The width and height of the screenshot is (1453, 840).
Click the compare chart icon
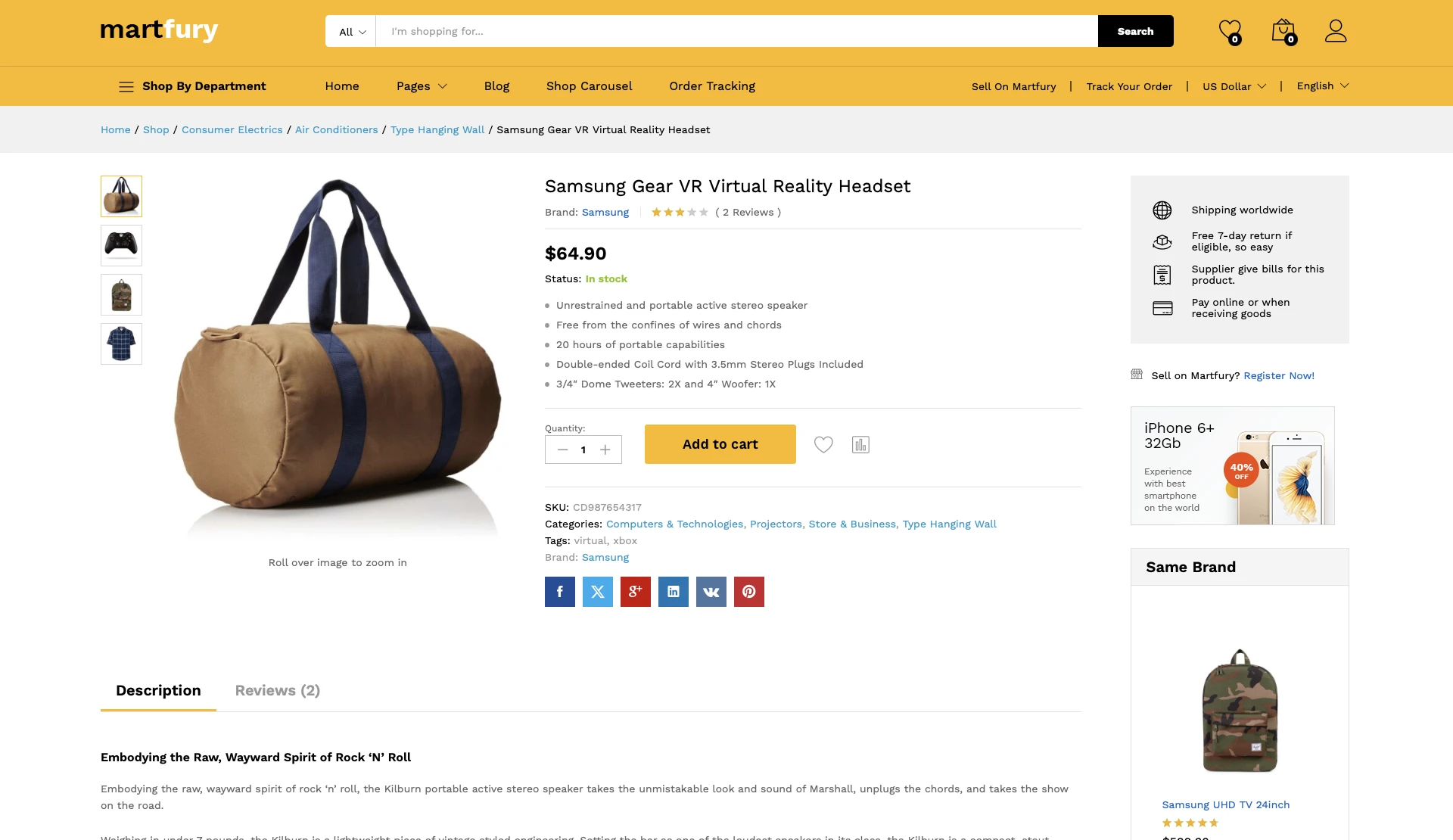click(860, 445)
